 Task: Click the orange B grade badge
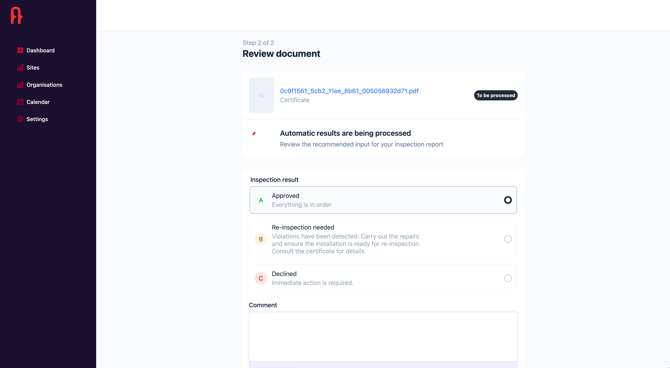(x=261, y=239)
